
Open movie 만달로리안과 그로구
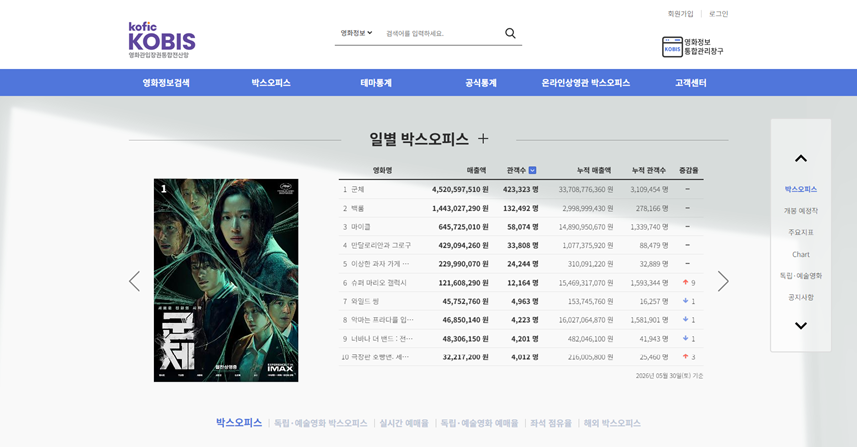pos(381,245)
